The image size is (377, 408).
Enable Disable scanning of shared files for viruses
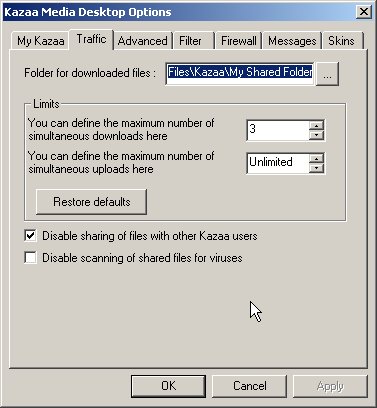(x=30, y=258)
